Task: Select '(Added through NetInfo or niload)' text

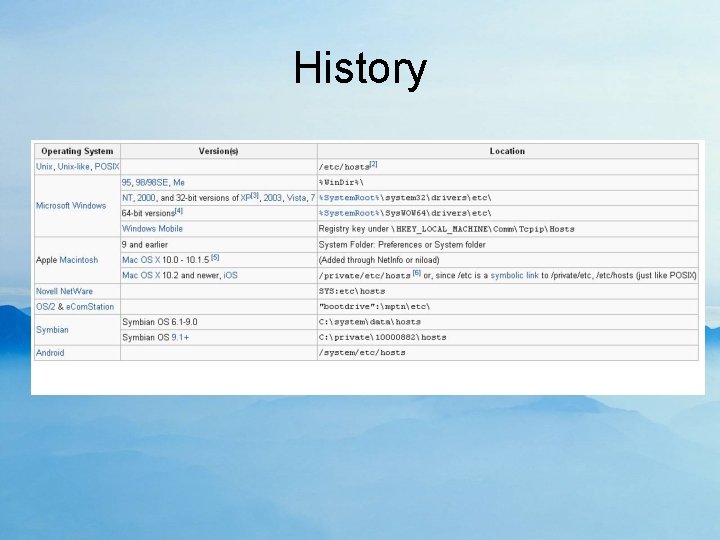Action: coord(379,260)
